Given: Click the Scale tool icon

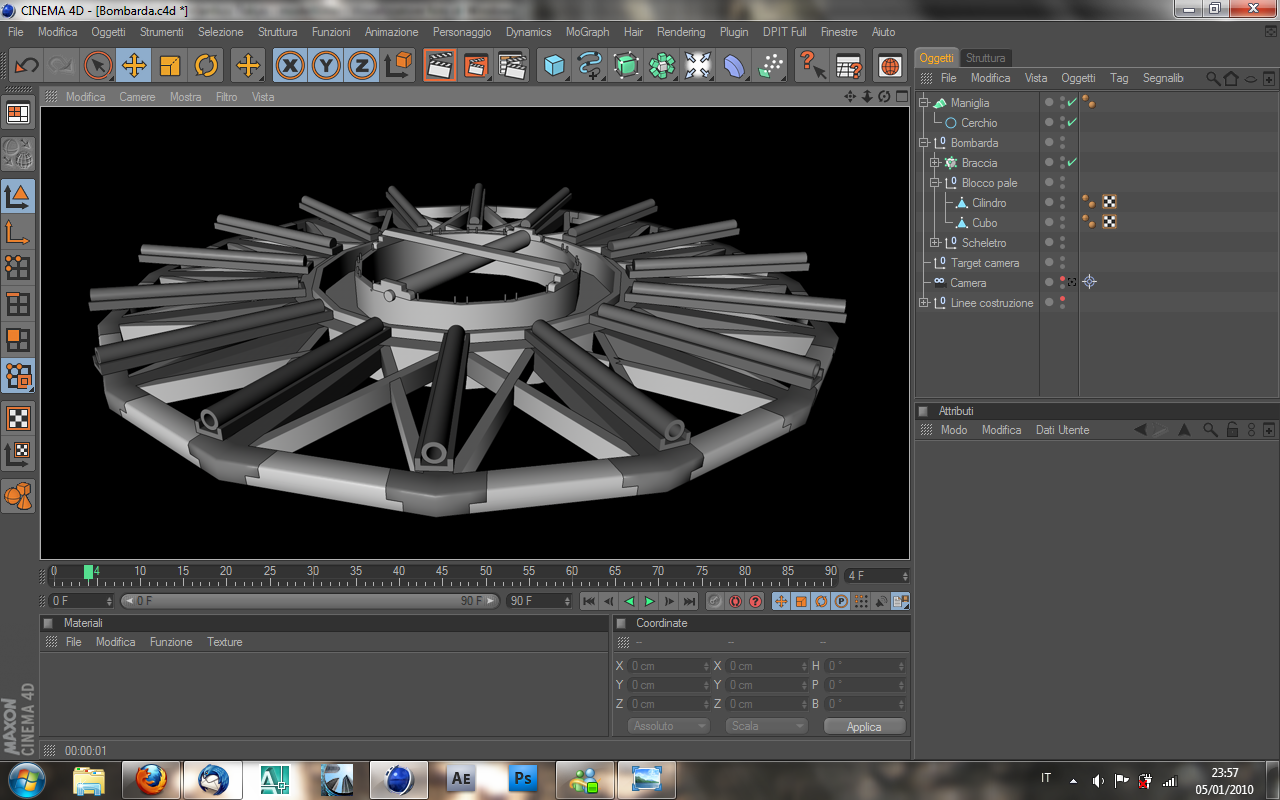Looking at the screenshot, I should pos(170,66).
